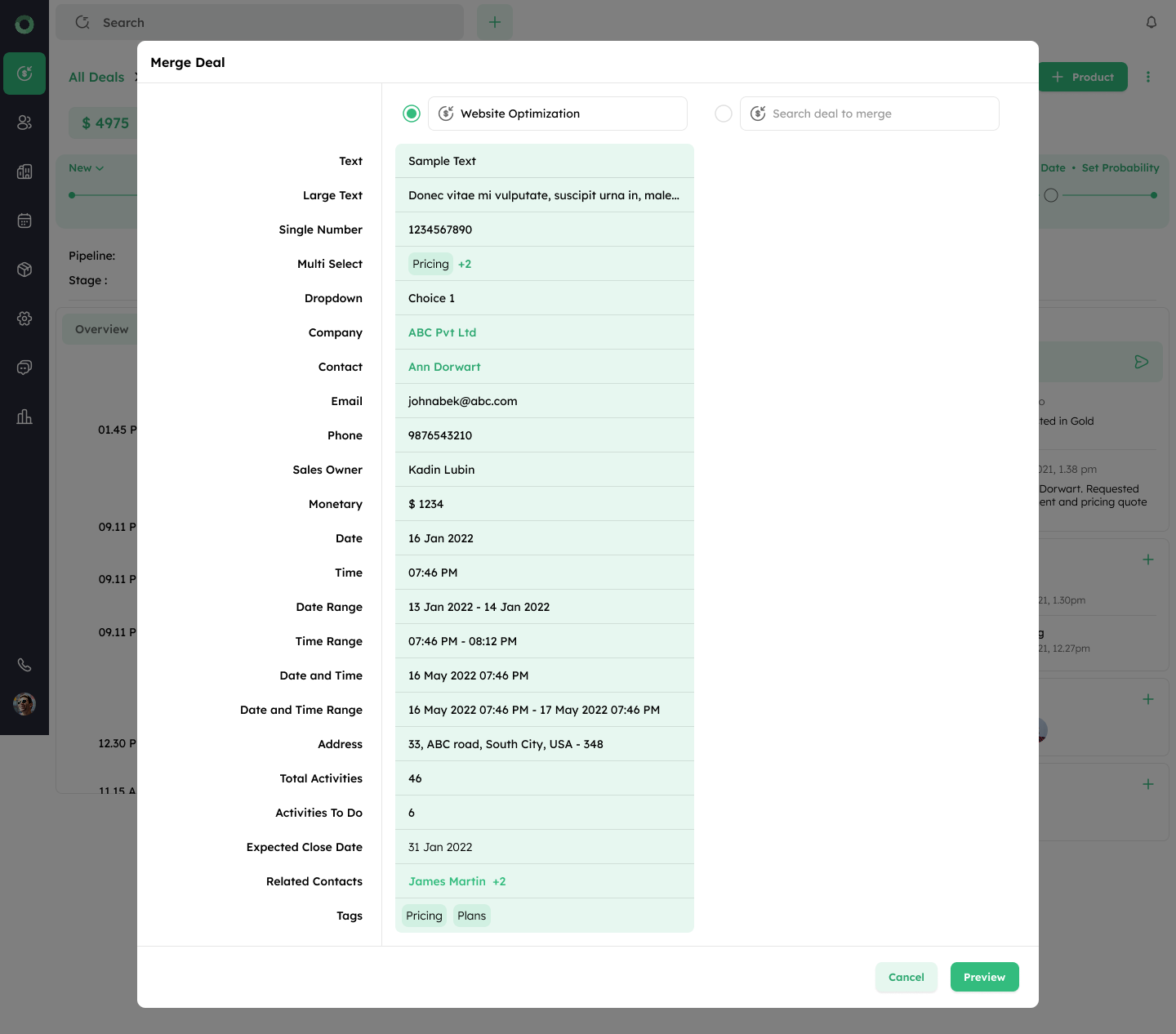This screenshot has height=1034, width=1176.
Task: Select the radio button next to deal search
Action: pyautogui.click(x=724, y=114)
